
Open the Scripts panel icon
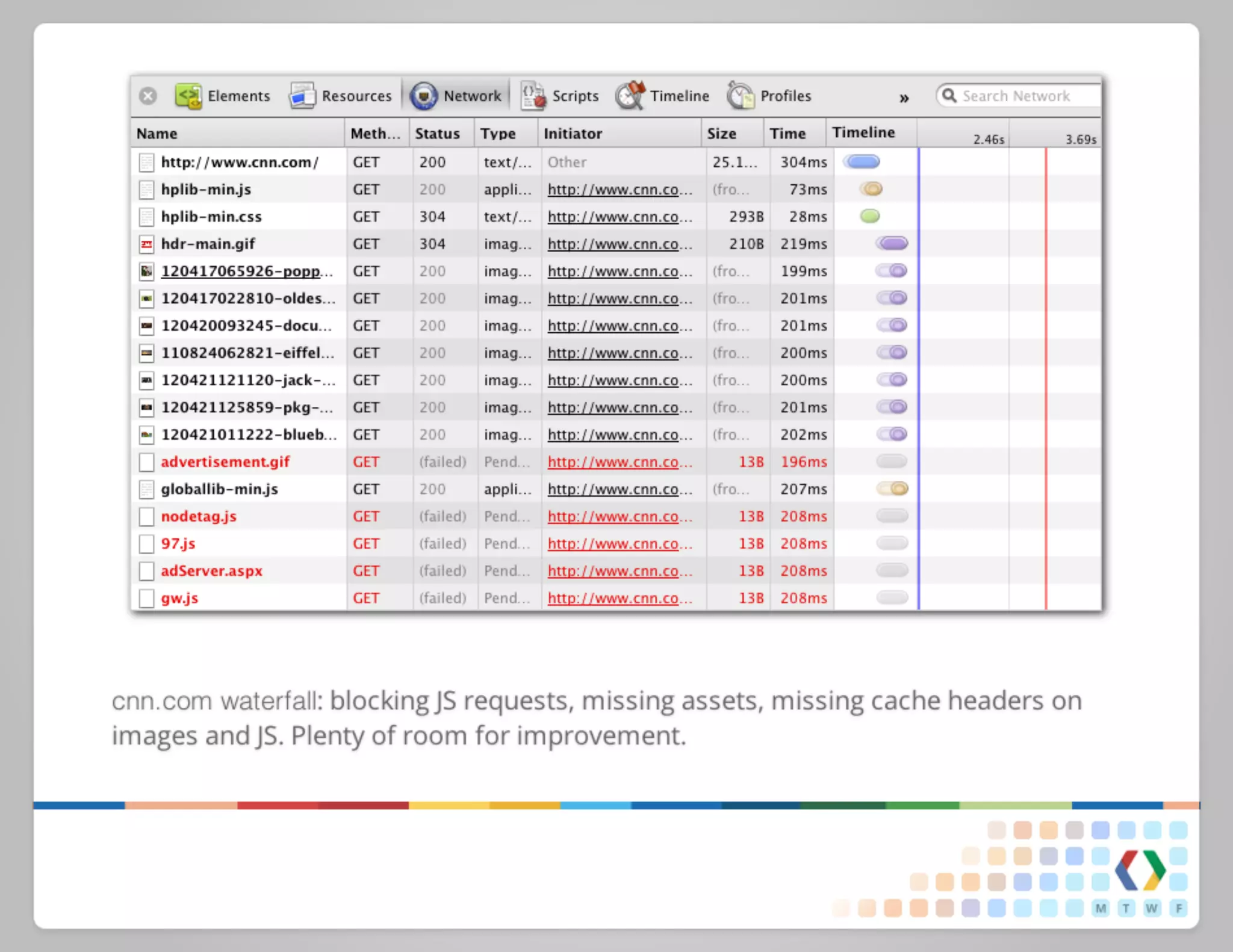pos(533,96)
